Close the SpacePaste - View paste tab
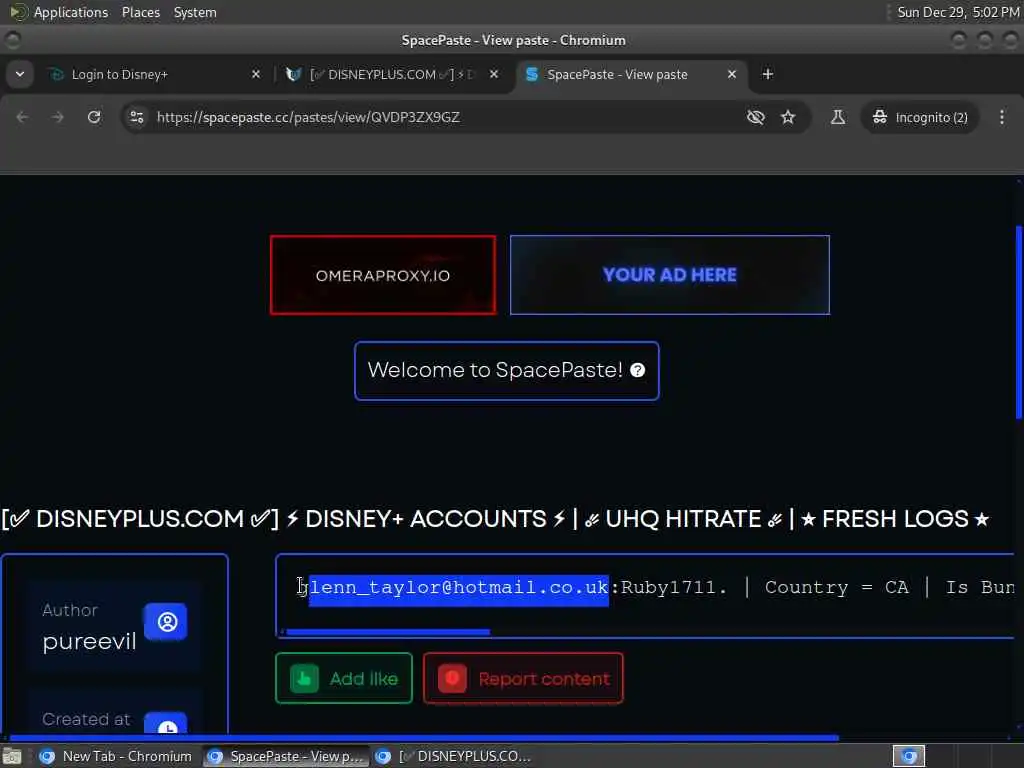This screenshot has height=768, width=1024. tap(732, 74)
